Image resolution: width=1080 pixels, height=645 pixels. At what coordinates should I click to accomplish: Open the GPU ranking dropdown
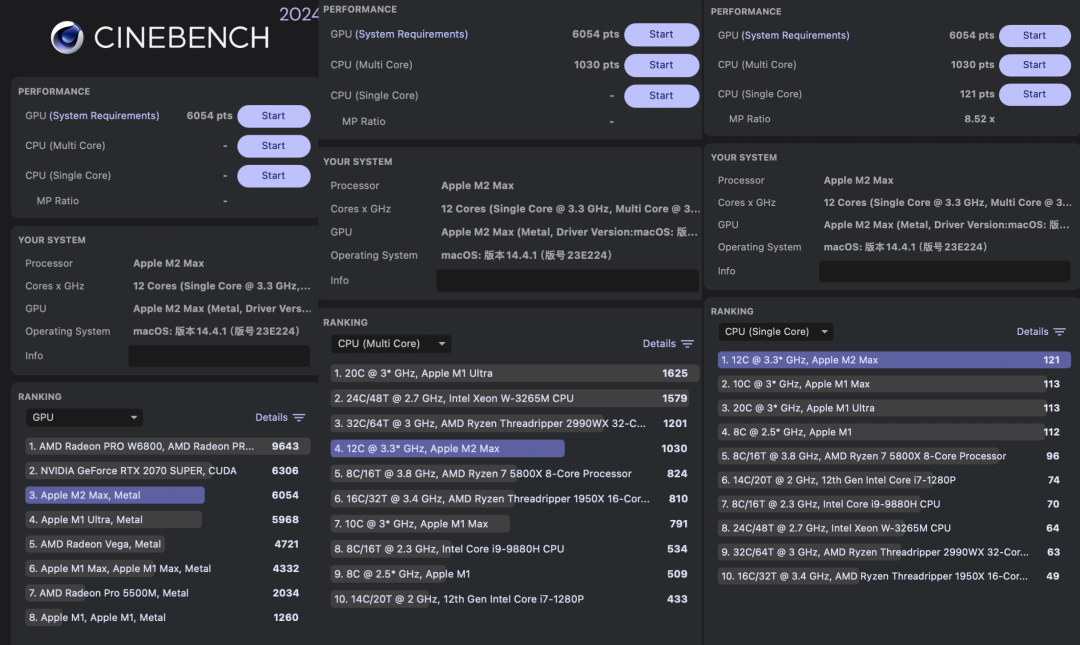pyautogui.click(x=84, y=417)
